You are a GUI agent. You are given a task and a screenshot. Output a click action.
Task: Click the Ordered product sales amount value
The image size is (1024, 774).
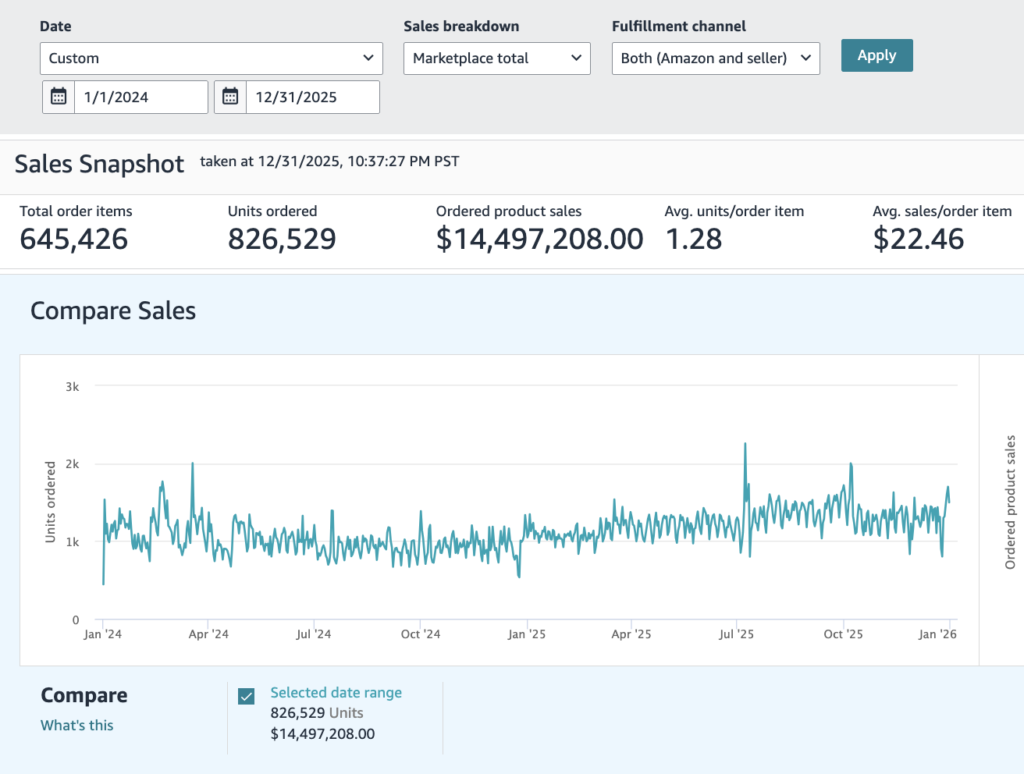tap(539, 238)
